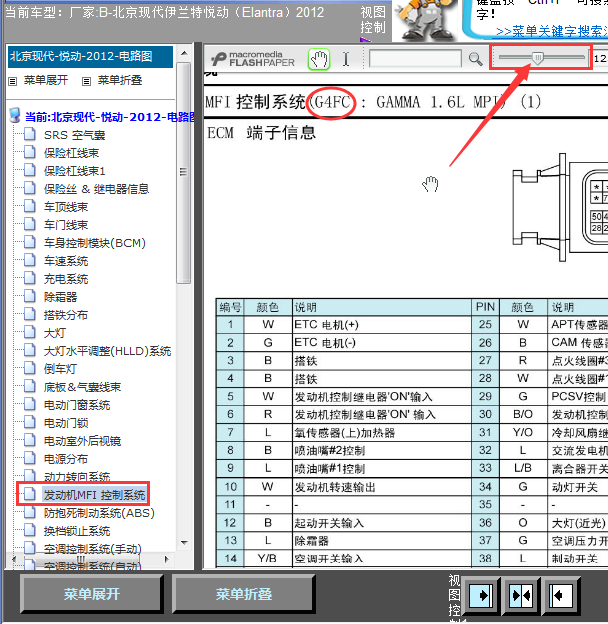Viewport: 608px width, 624px height.
Task: Click the PIN column header in table
Action: (485, 307)
